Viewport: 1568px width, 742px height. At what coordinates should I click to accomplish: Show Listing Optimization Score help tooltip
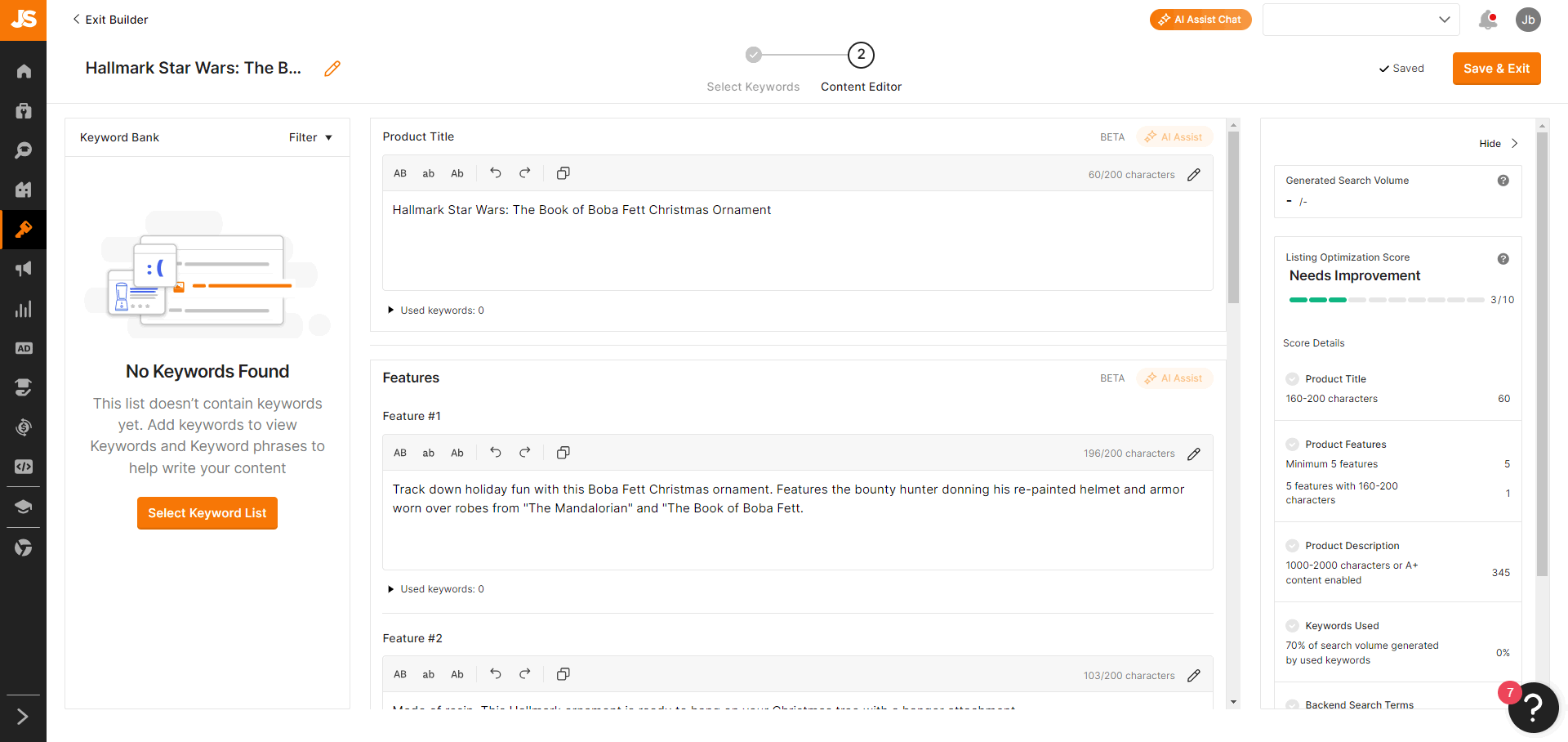pyautogui.click(x=1503, y=259)
